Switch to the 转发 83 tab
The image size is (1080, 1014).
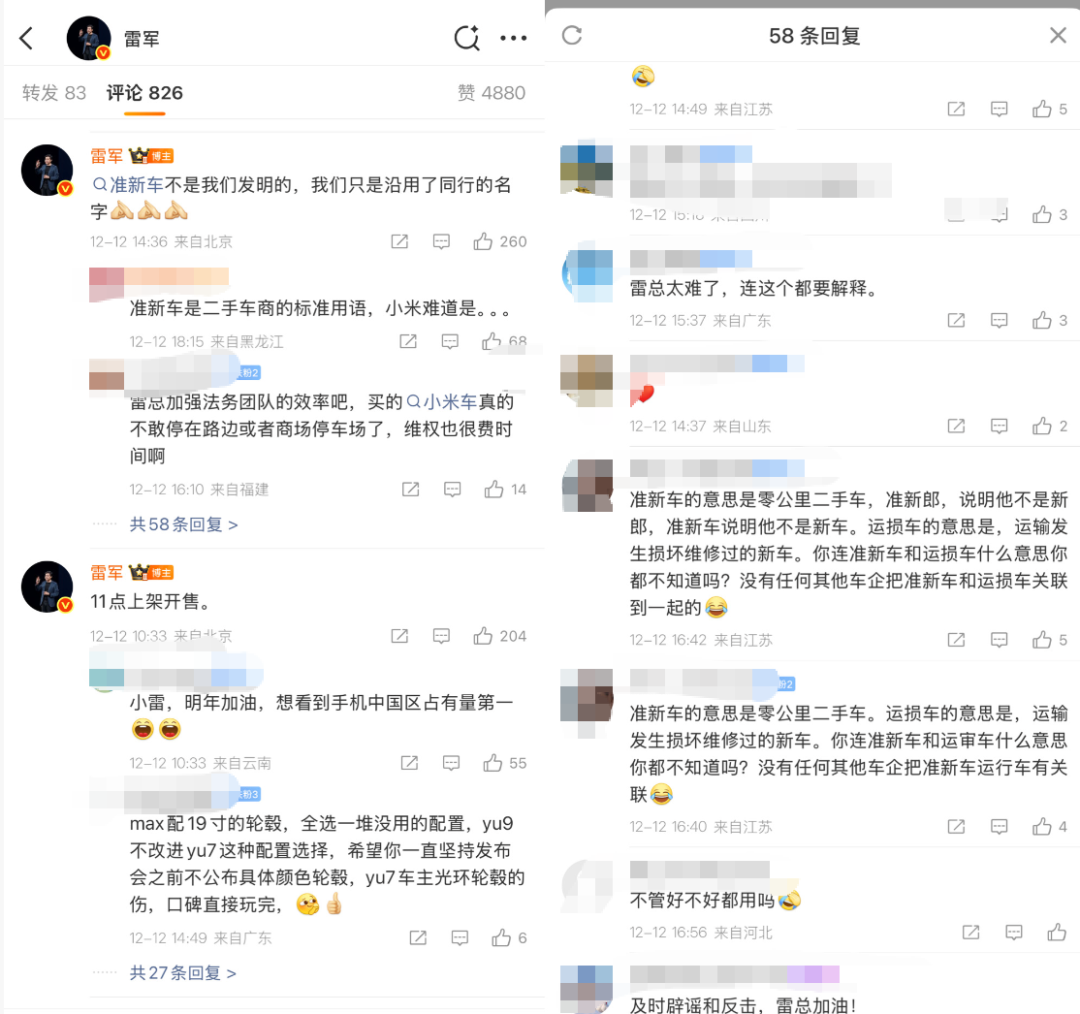point(54,93)
